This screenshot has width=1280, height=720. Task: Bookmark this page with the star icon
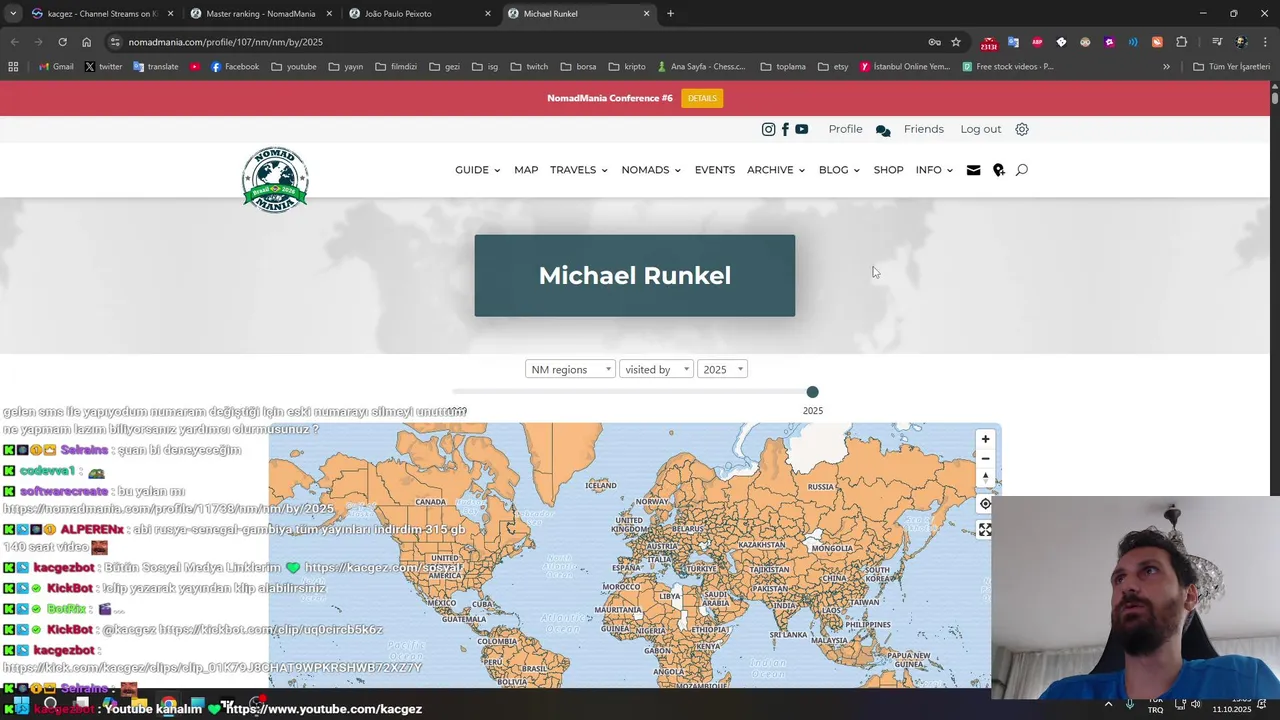point(956,42)
